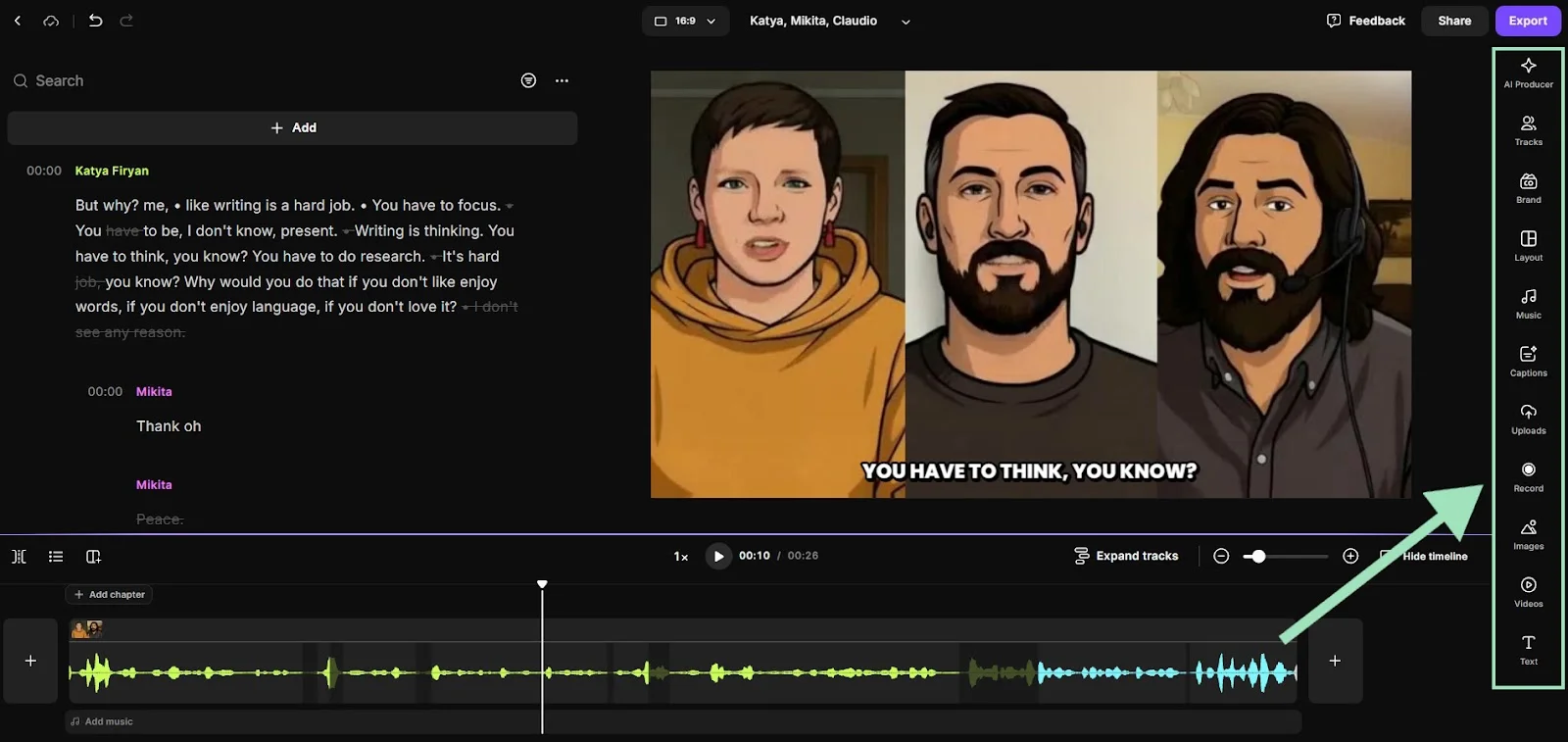
Task: Redo the last undone edit
Action: coord(126,21)
